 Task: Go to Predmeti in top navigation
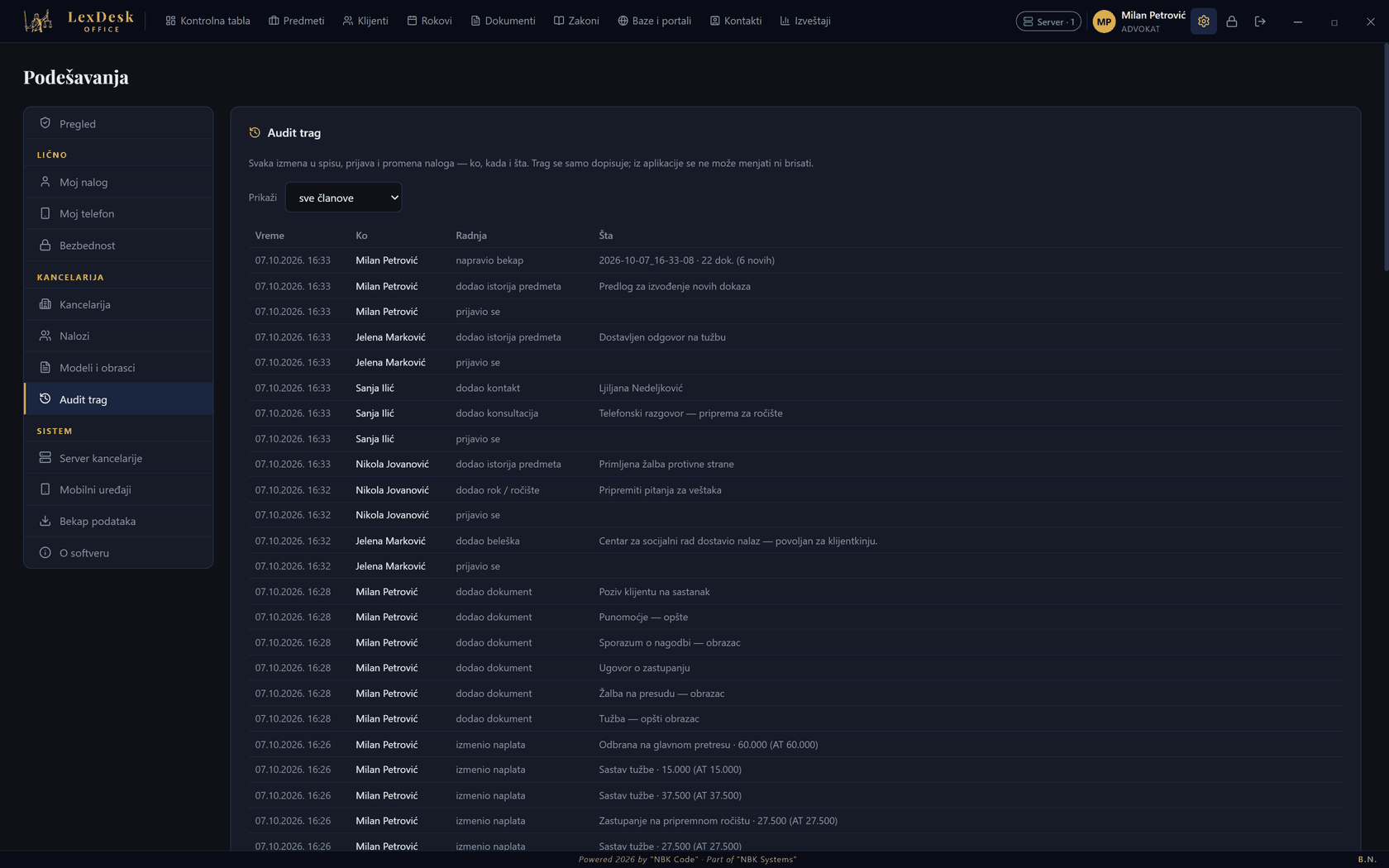(x=296, y=21)
